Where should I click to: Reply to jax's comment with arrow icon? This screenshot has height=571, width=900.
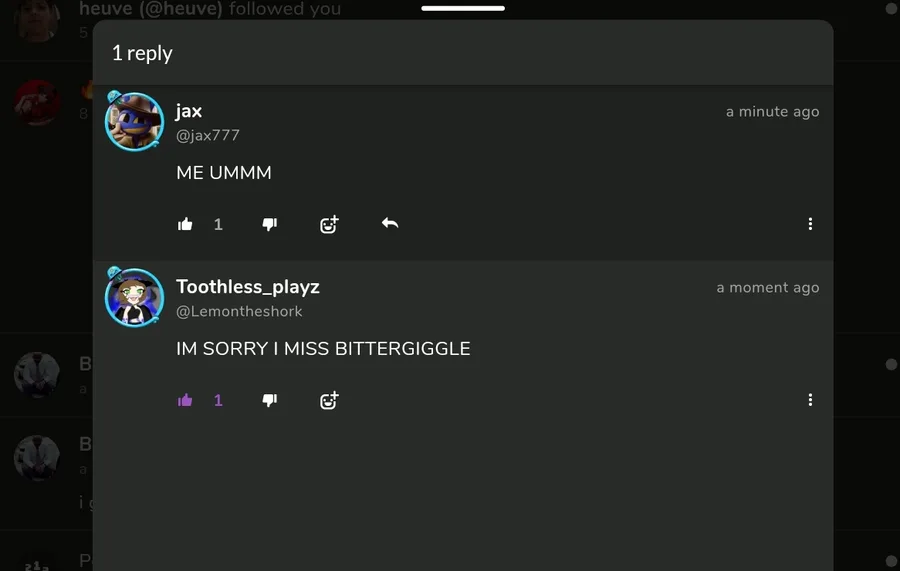tap(390, 223)
